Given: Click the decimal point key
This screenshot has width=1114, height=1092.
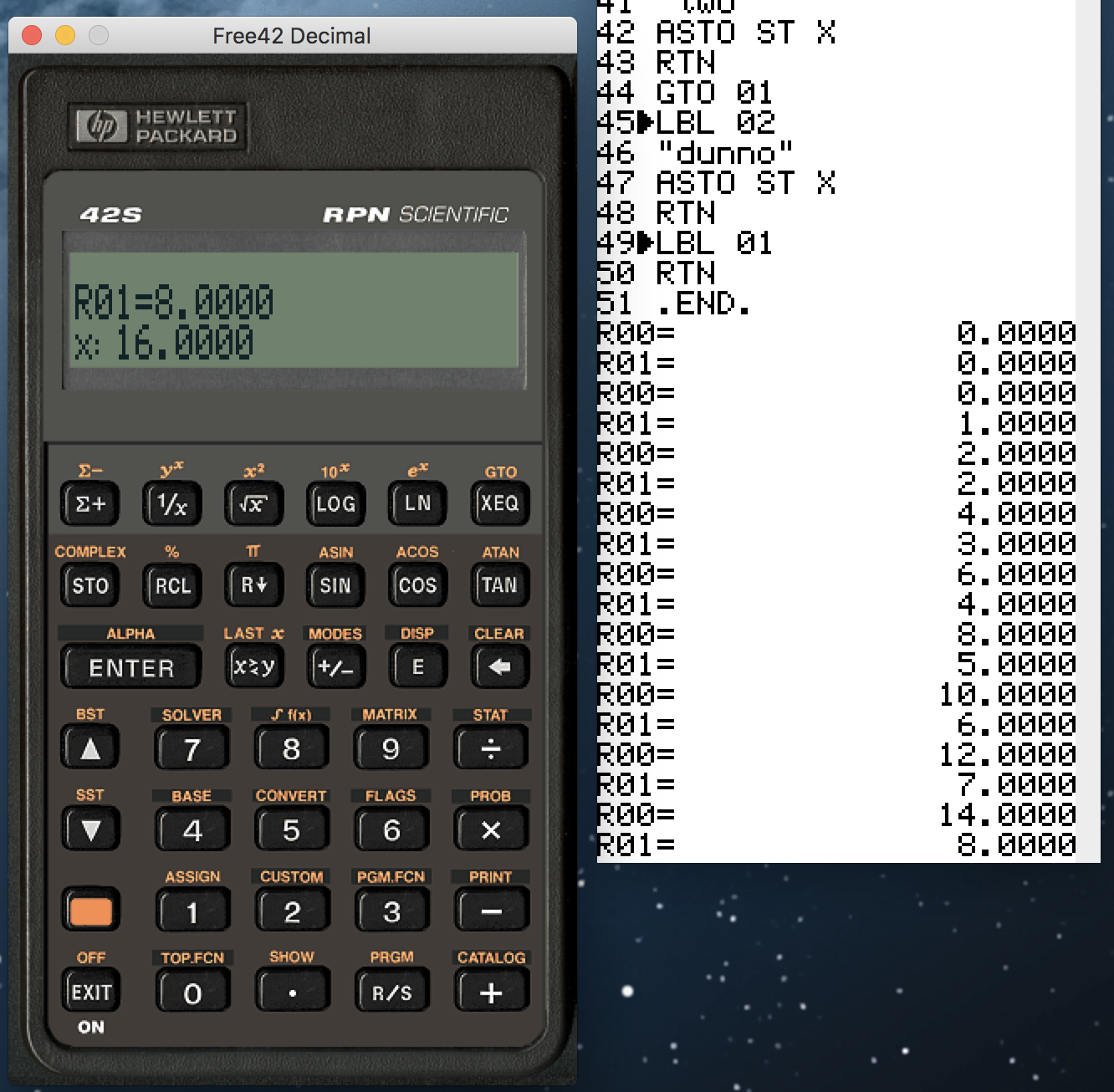Looking at the screenshot, I should click(291, 992).
